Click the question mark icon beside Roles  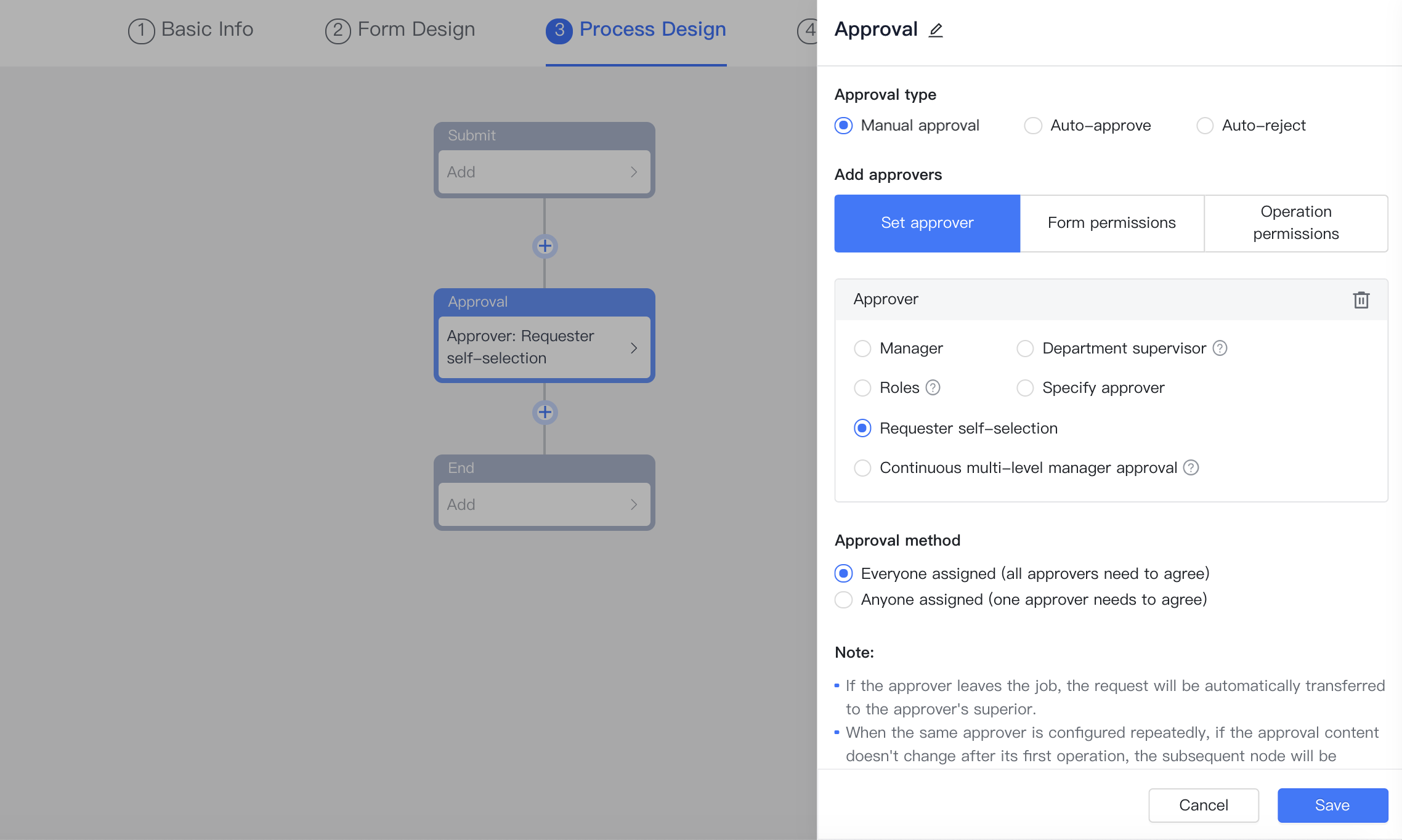(x=933, y=388)
